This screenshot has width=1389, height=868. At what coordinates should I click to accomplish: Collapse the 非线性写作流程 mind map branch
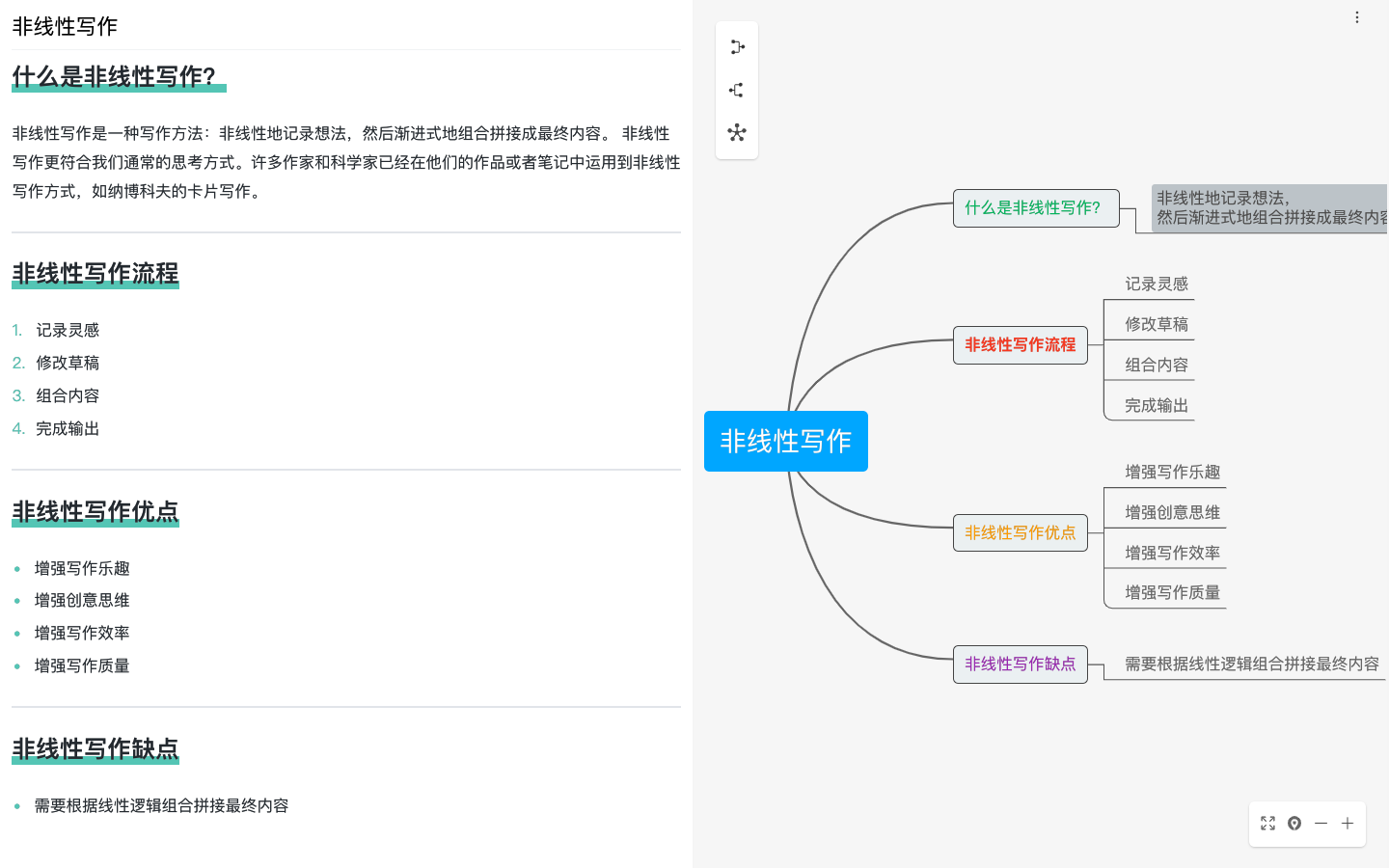1021,345
